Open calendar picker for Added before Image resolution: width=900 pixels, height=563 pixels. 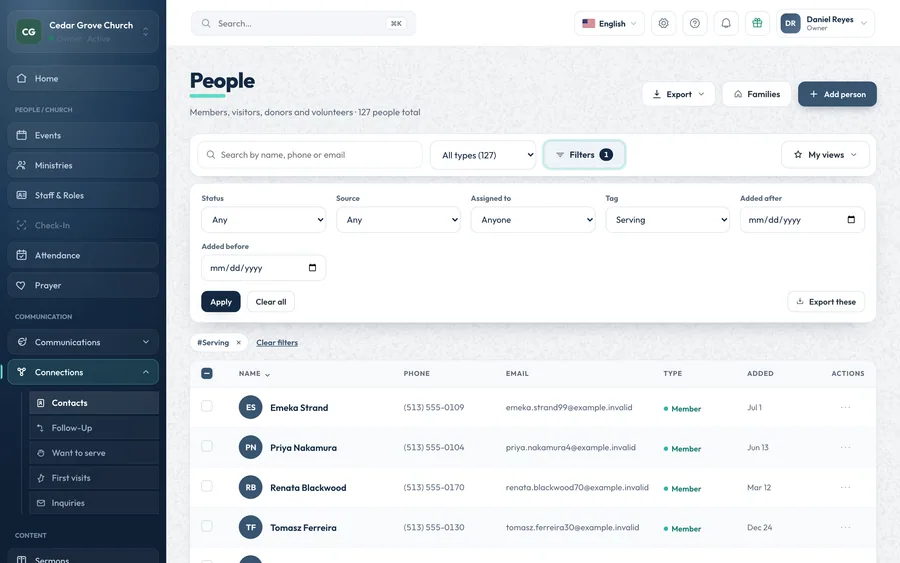coord(312,268)
